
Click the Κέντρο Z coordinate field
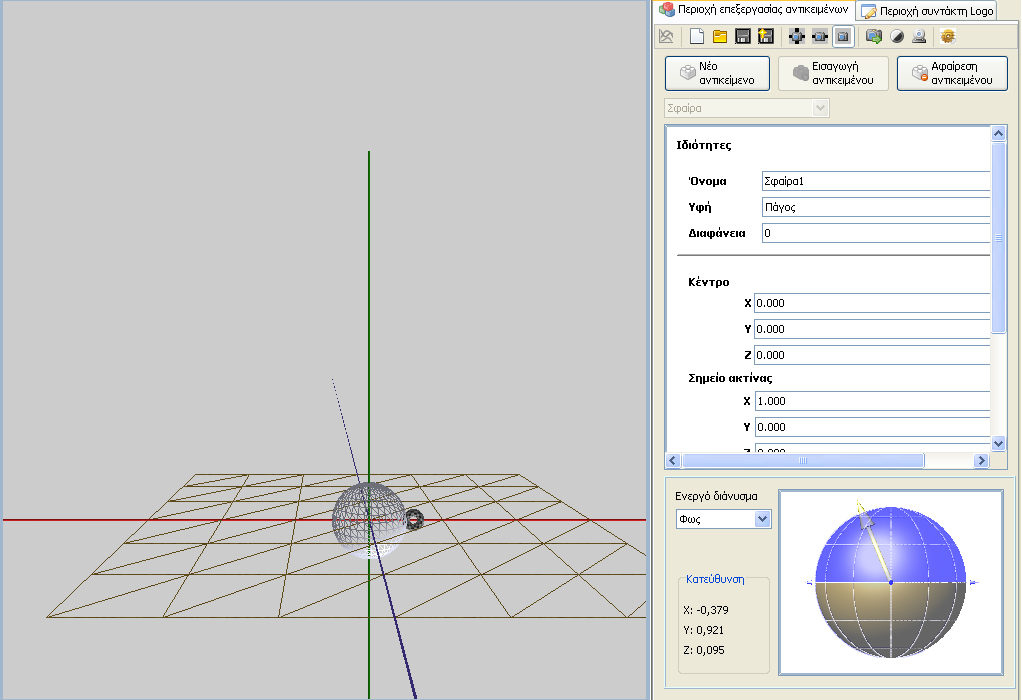coord(872,355)
